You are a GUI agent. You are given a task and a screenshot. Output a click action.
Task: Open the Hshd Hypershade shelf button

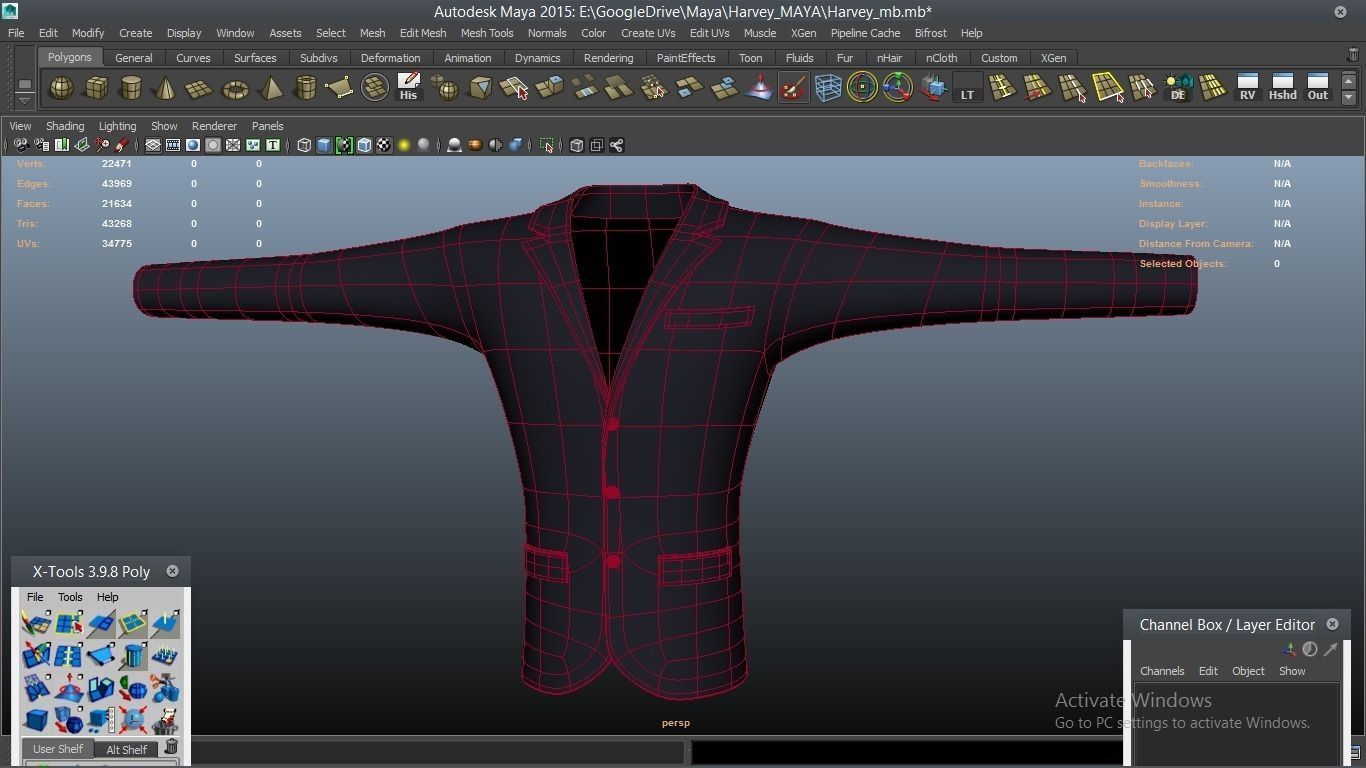[x=1282, y=88]
